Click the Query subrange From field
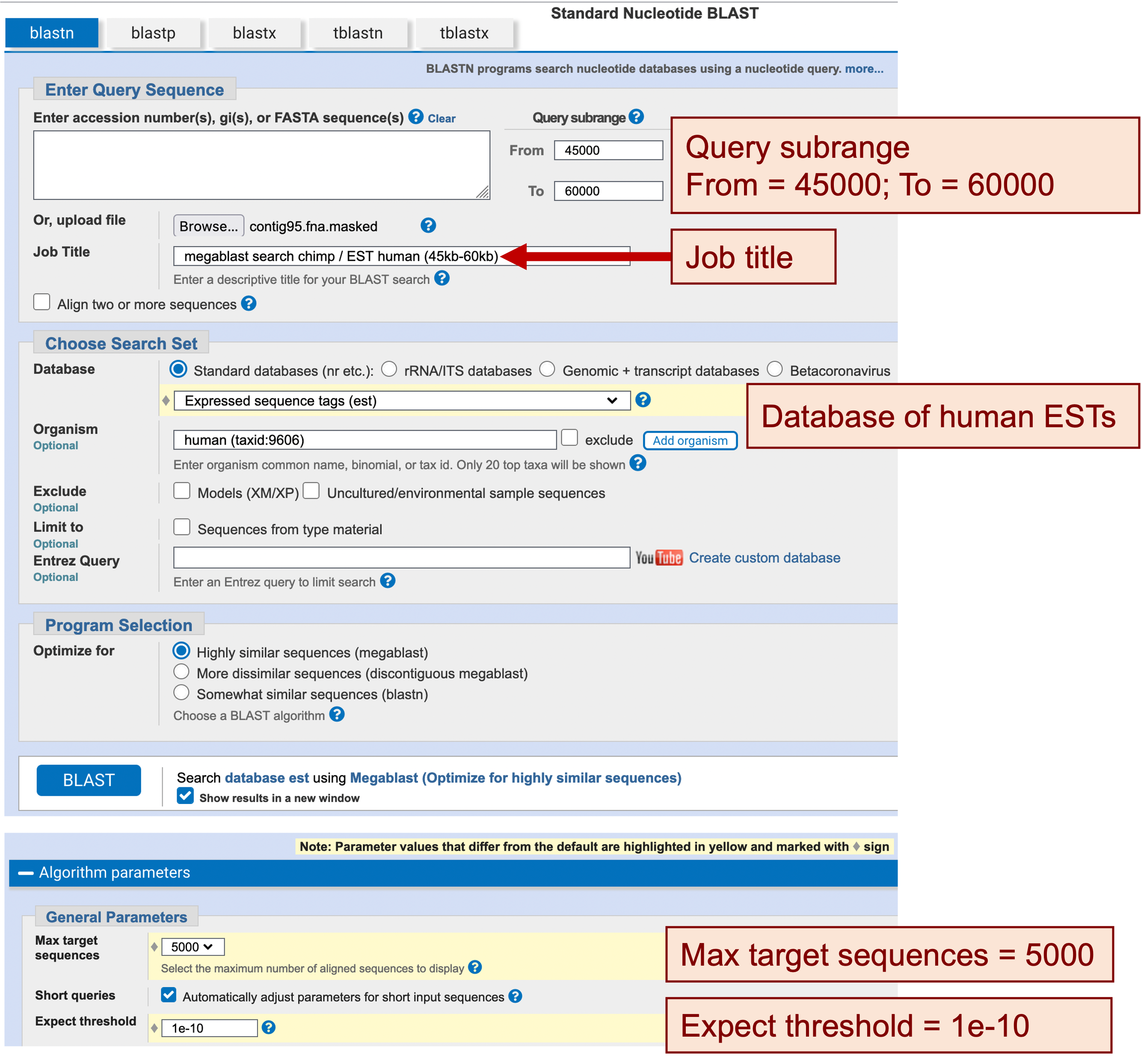The height and width of the screenshot is (1064, 1141). tap(608, 150)
